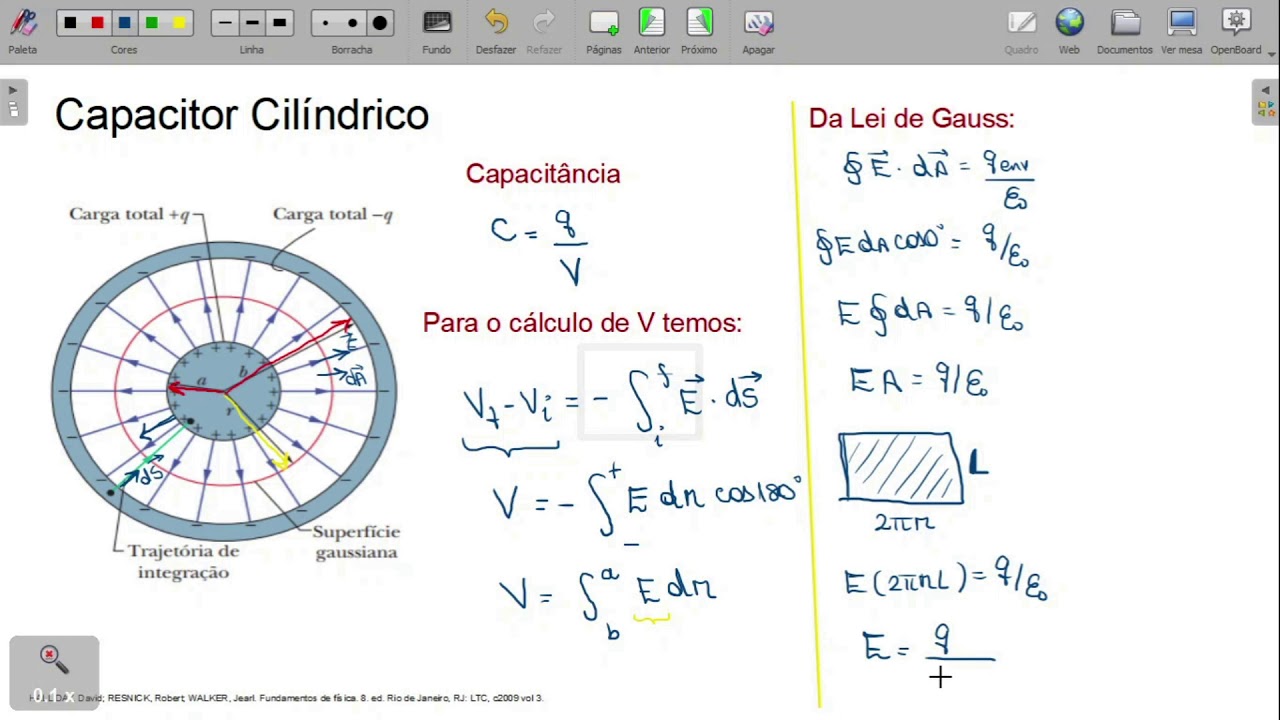Pick the small eraser size
1280x720 pixels.
pos(325,23)
